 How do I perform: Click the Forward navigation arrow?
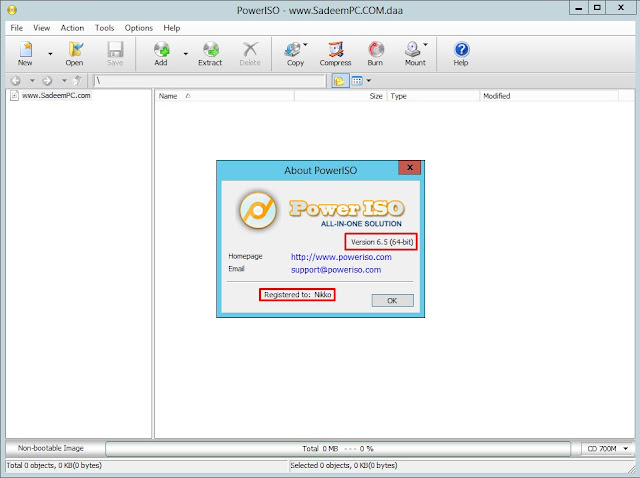47,81
